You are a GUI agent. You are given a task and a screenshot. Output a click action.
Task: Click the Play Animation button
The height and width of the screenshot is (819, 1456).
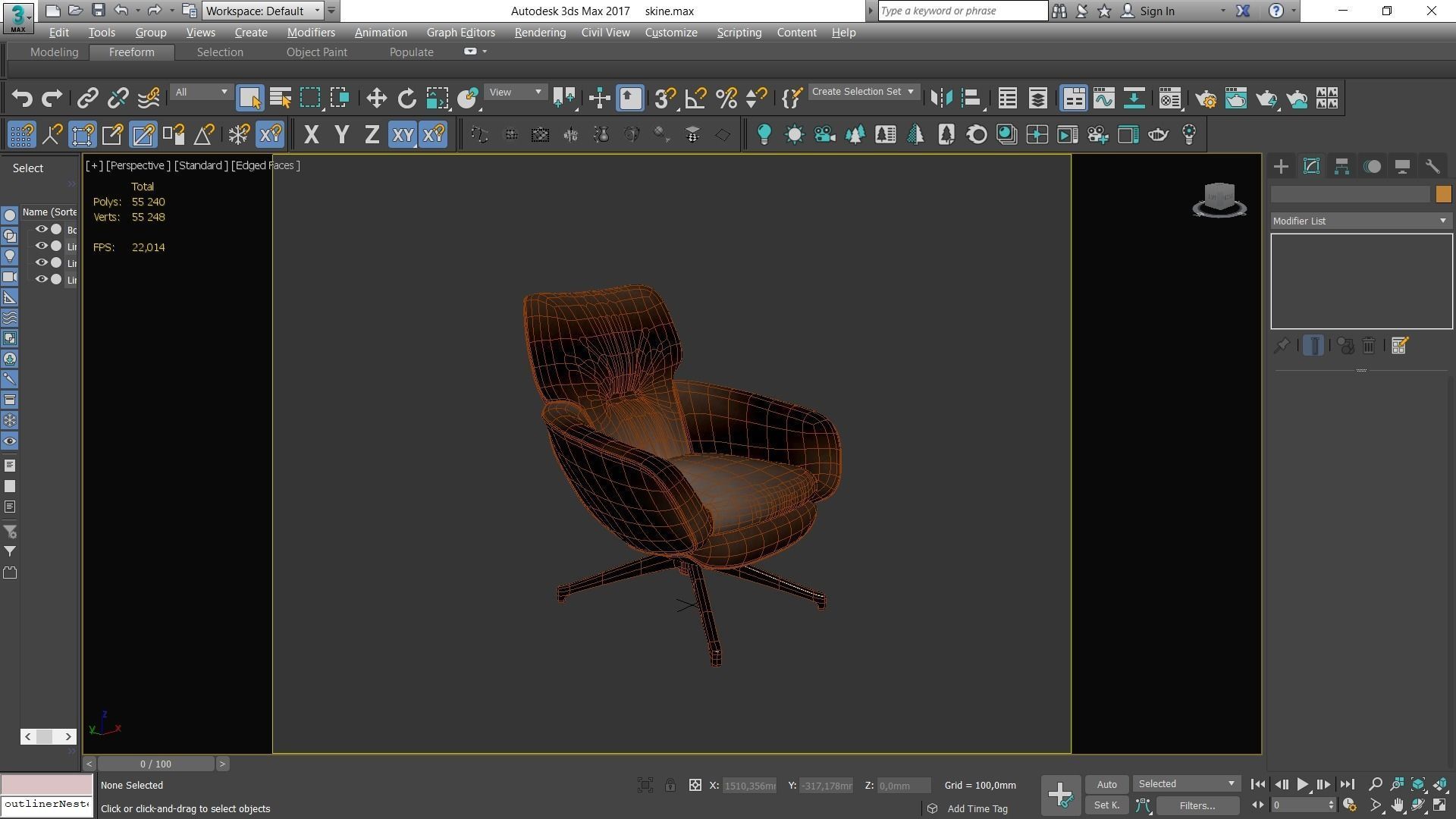point(1302,784)
